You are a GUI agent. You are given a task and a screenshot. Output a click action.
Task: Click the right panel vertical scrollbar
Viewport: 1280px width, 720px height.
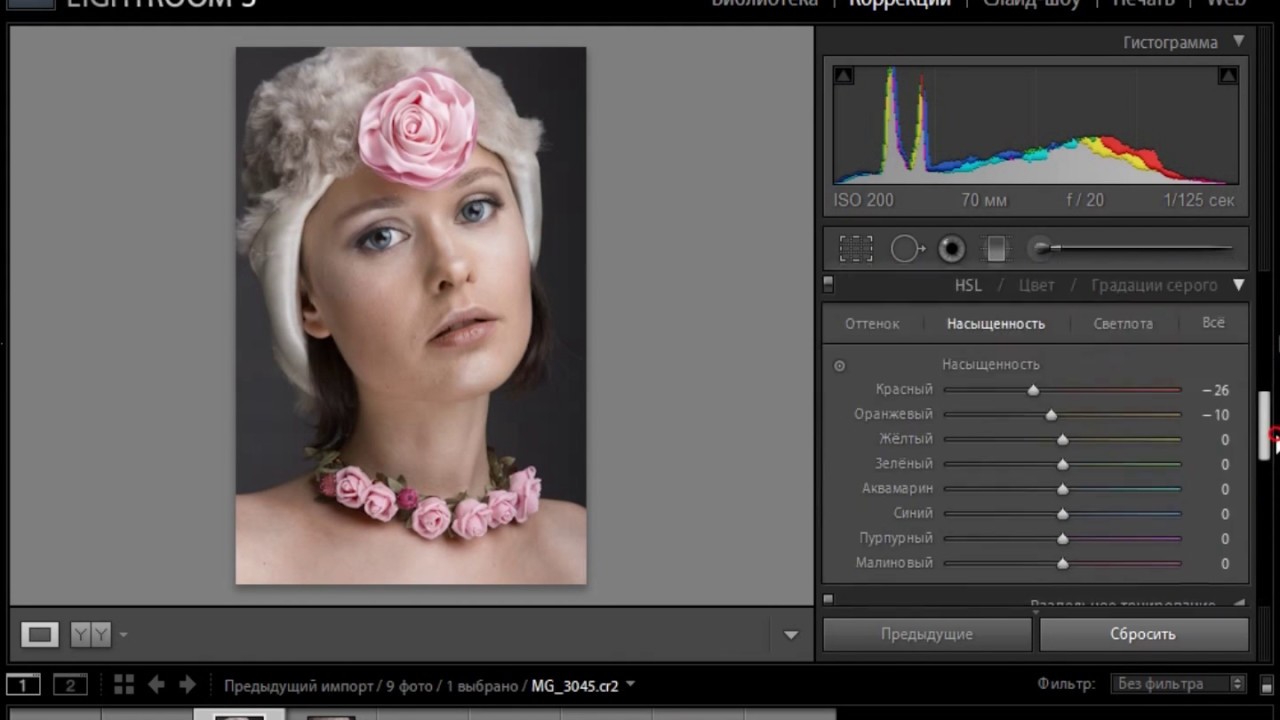click(x=1264, y=425)
